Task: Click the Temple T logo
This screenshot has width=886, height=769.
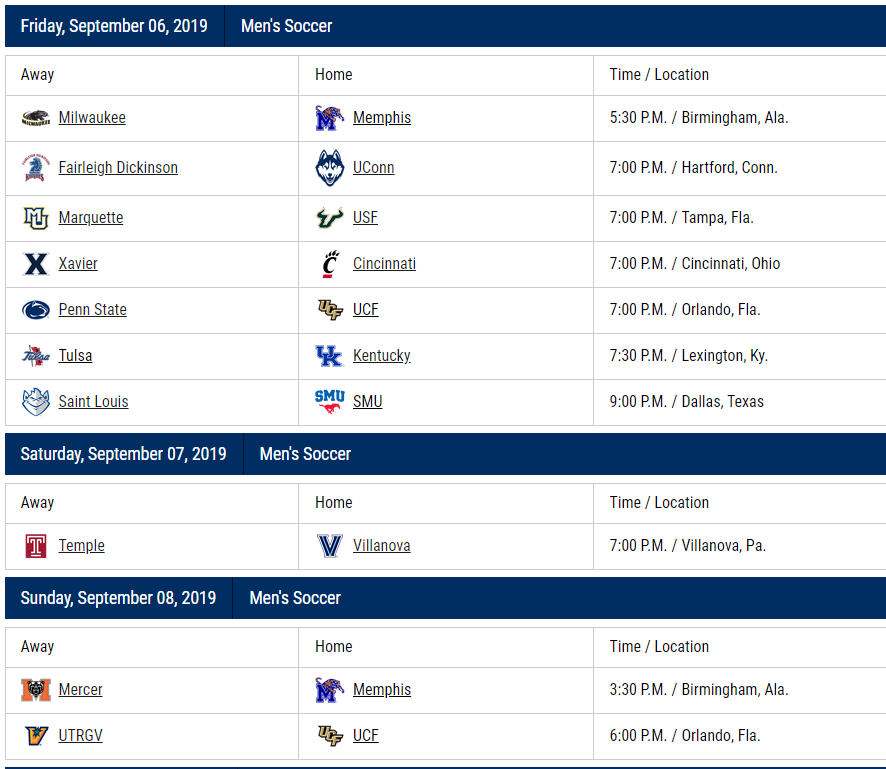Action: coord(36,546)
